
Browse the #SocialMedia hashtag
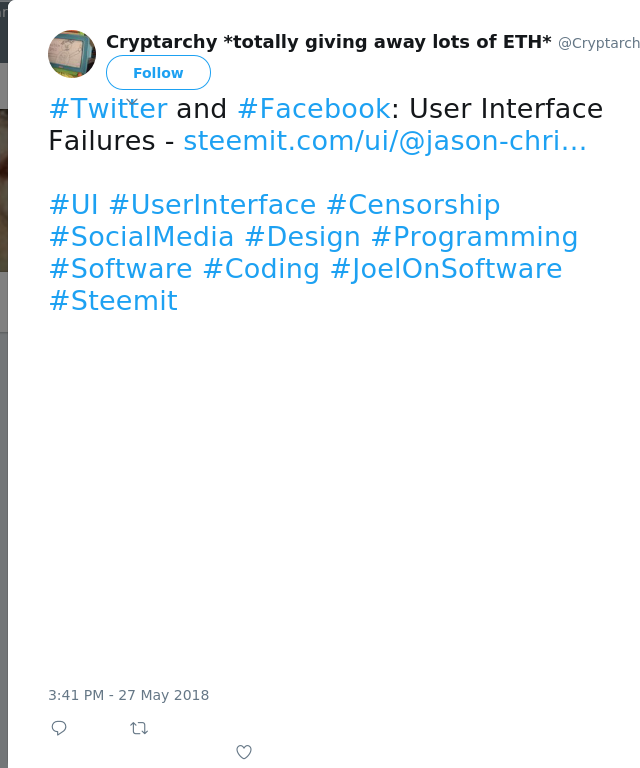141,237
